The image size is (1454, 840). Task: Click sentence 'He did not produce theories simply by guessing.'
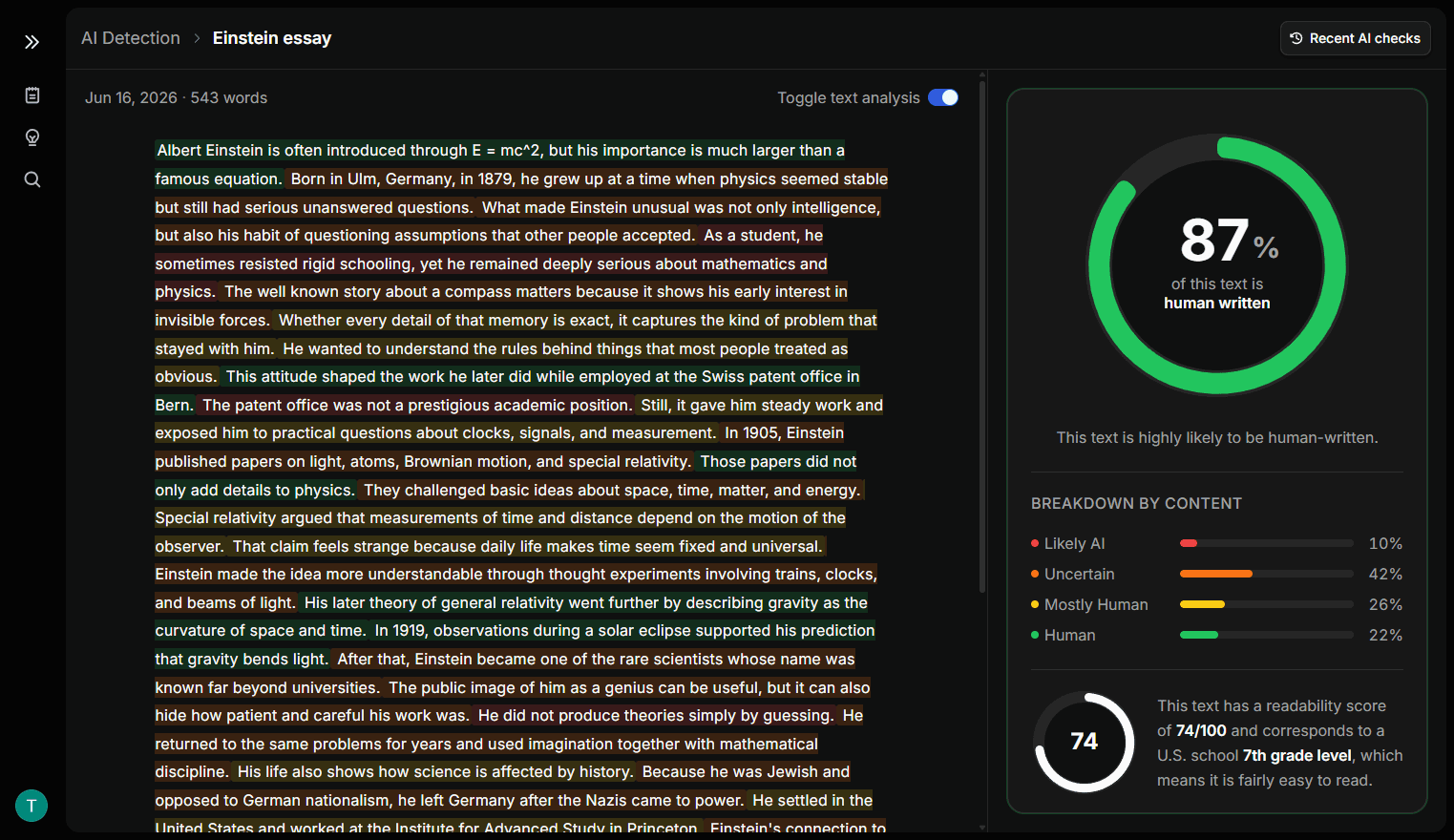point(655,715)
